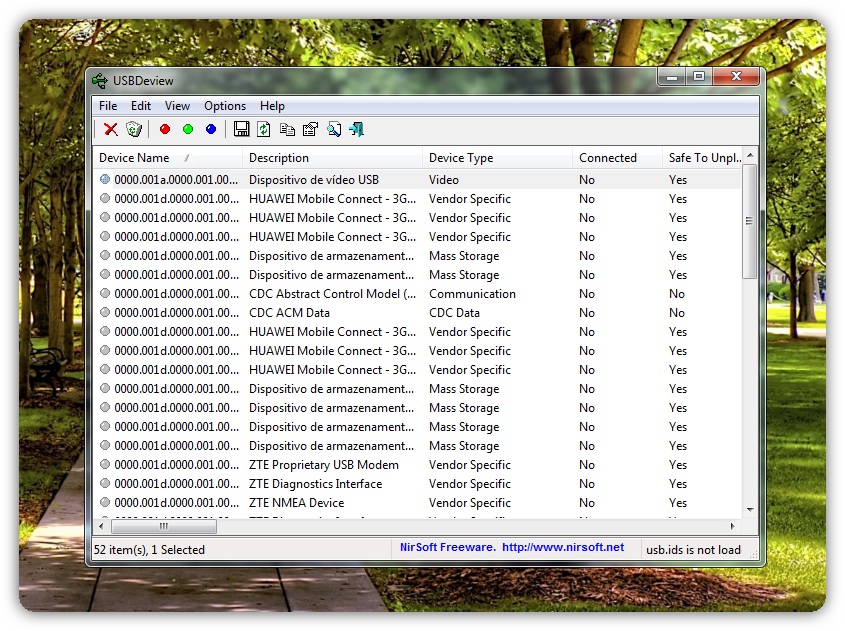Click the USBDeview title bar app icon
845x631 pixels.
tap(100, 81)
